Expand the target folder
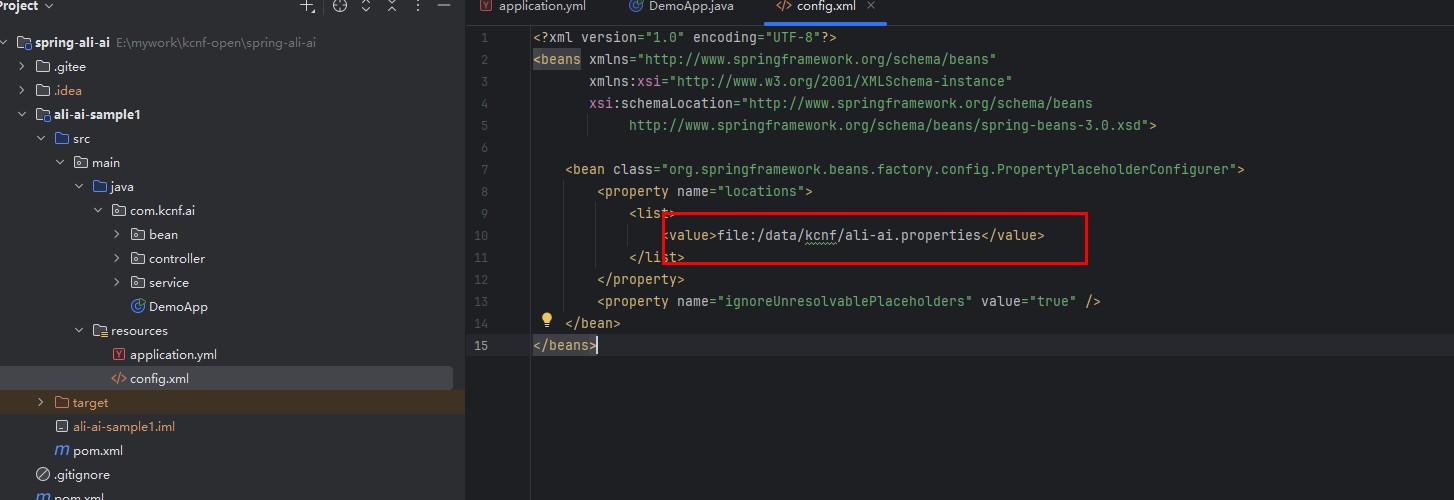Viewport: 1454px width, 500px height. tap(41, 403)
